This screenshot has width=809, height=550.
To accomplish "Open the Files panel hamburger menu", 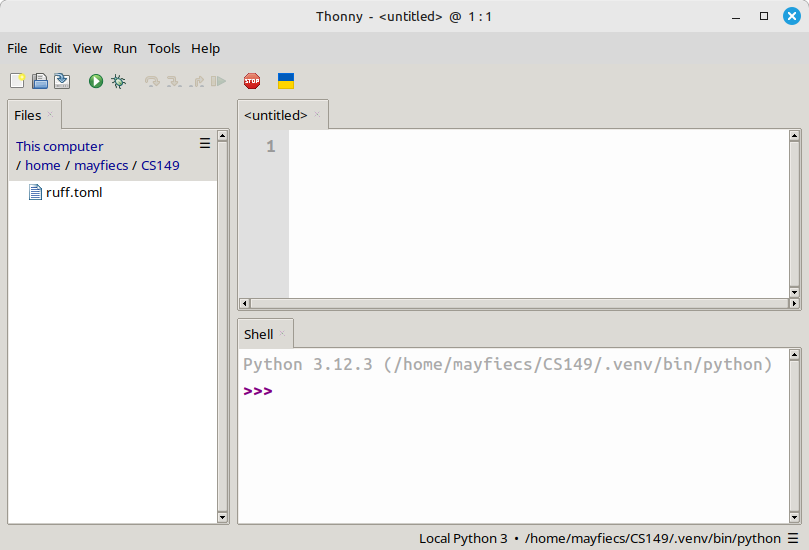I will click(x=205, y=143).
